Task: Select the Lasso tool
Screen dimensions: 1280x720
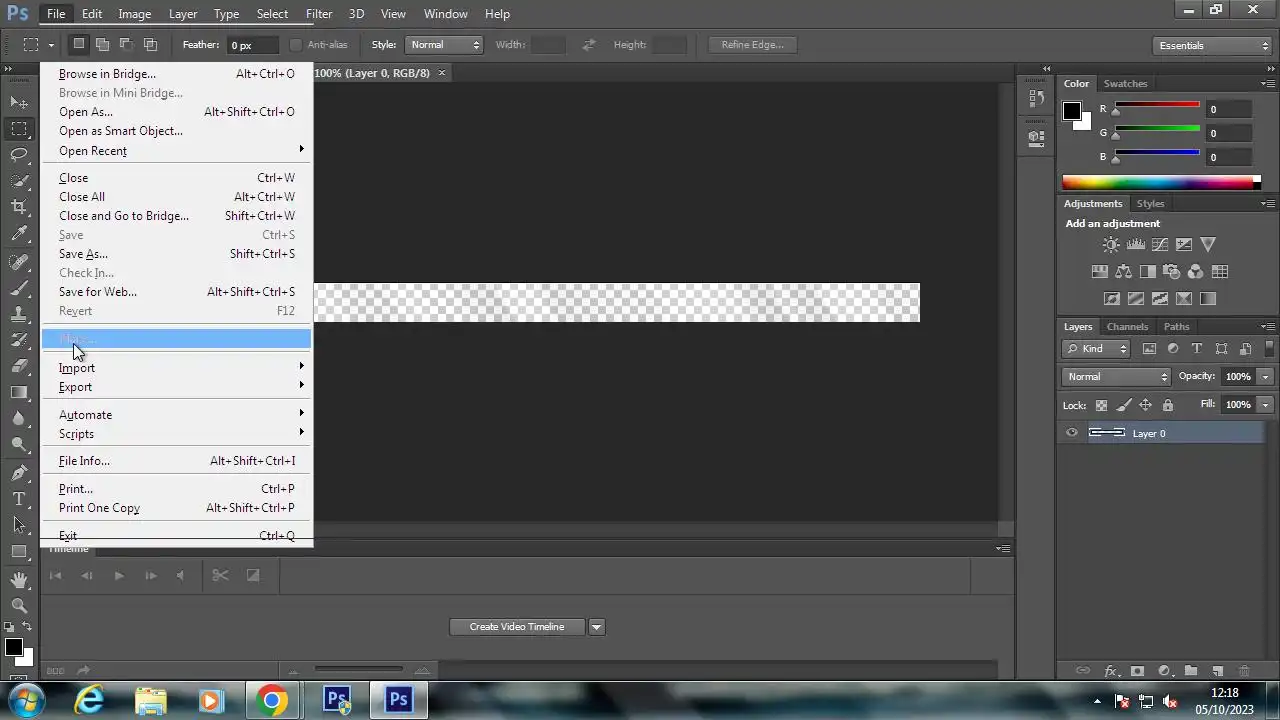Action: tap(19, 154)
